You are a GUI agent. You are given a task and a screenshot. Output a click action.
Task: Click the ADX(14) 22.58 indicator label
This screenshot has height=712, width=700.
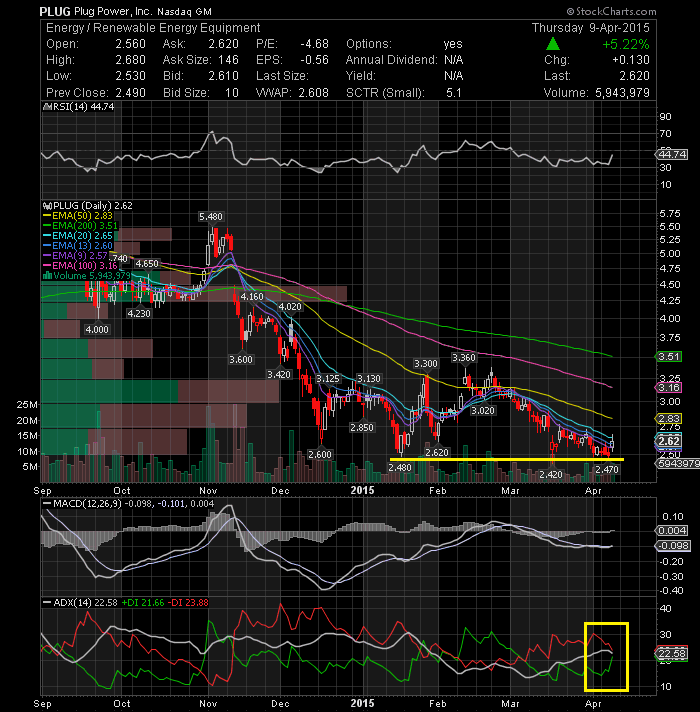(x=80, y=603)
